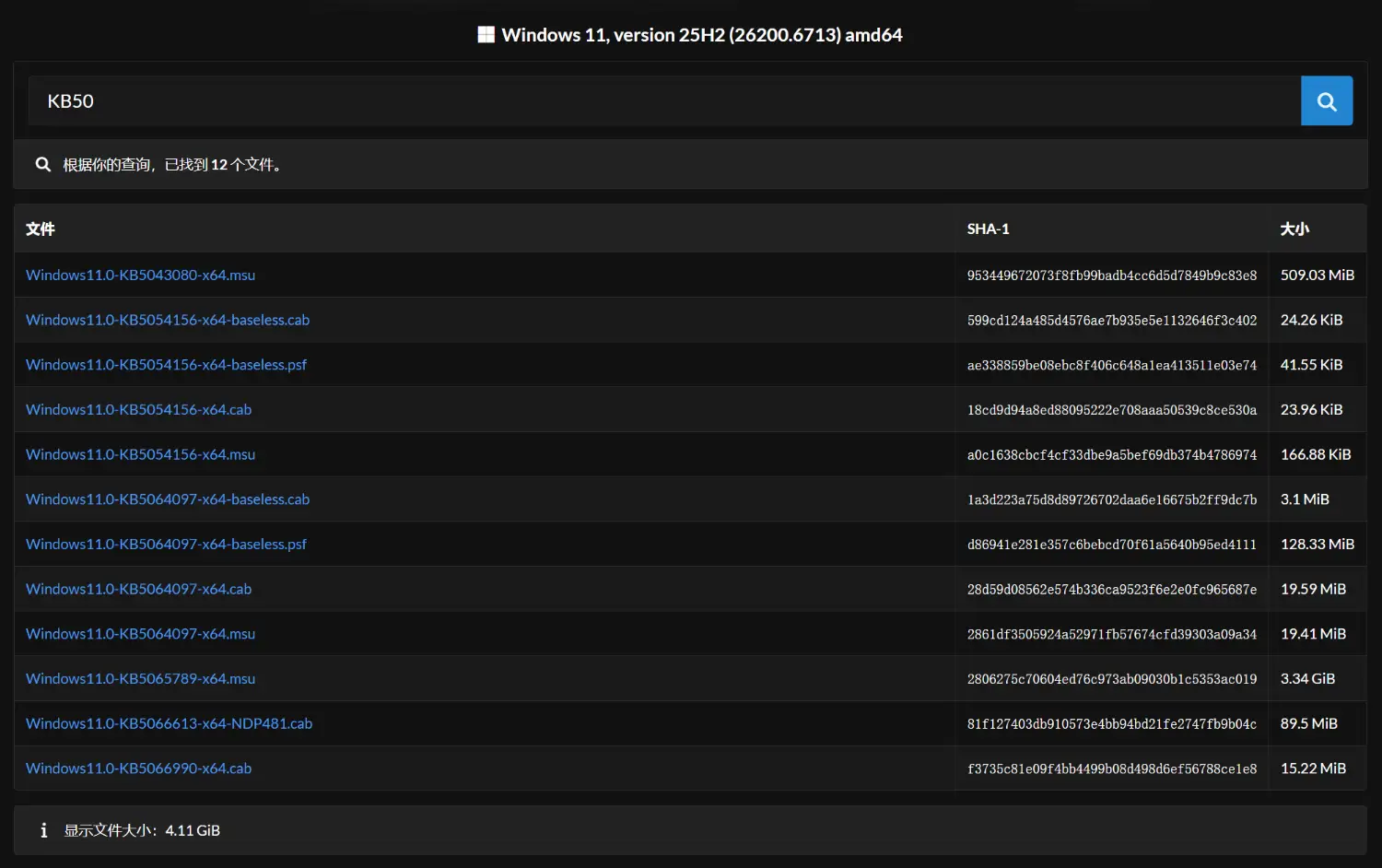The height and width of the screenshot is (868, 1382).
Task: Focus the search field containing KB50
Action: (664, 100)
